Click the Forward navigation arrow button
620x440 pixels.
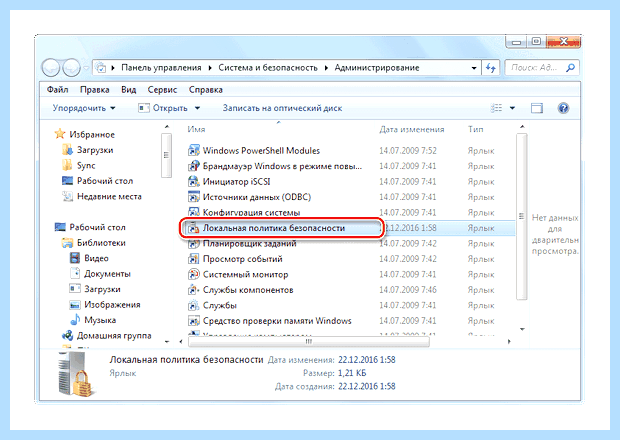click(71, 68)
